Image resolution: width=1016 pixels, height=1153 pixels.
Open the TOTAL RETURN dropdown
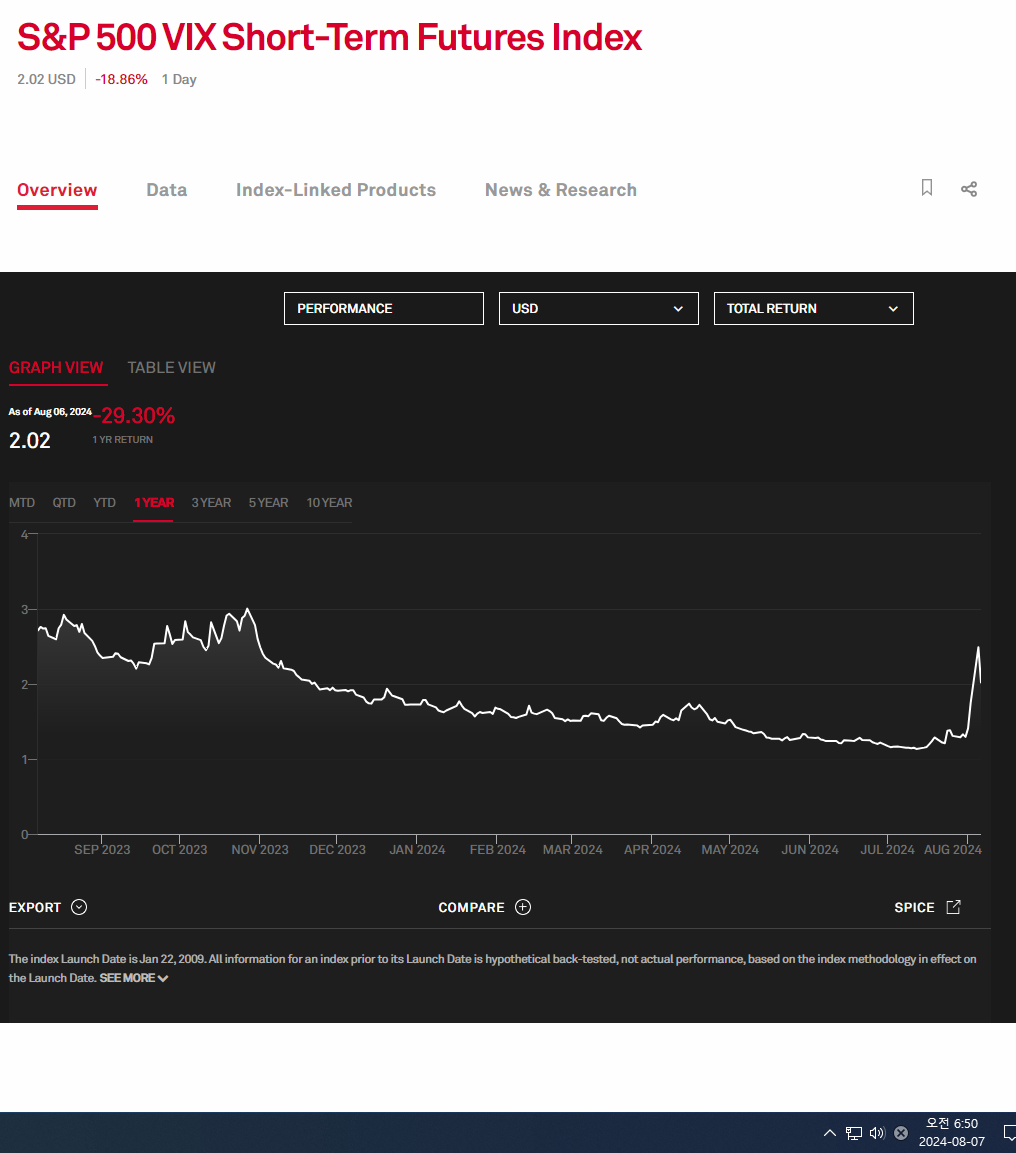tap(813, 308)
